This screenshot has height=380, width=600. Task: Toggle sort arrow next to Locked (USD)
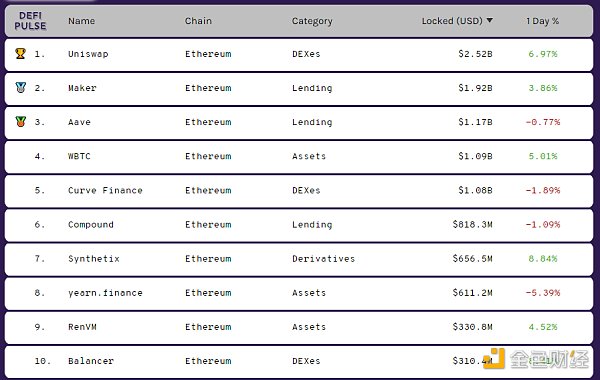tap(489, 20)
